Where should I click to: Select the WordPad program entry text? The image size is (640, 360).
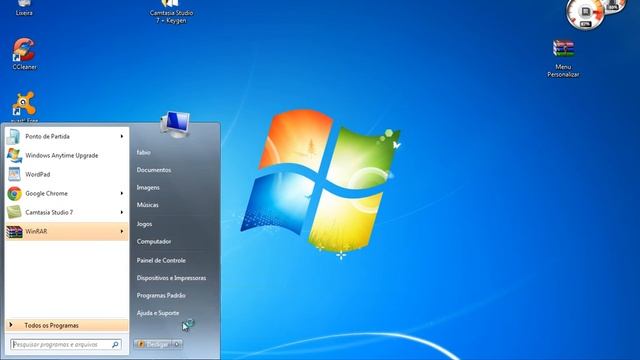tap(38, 174)
